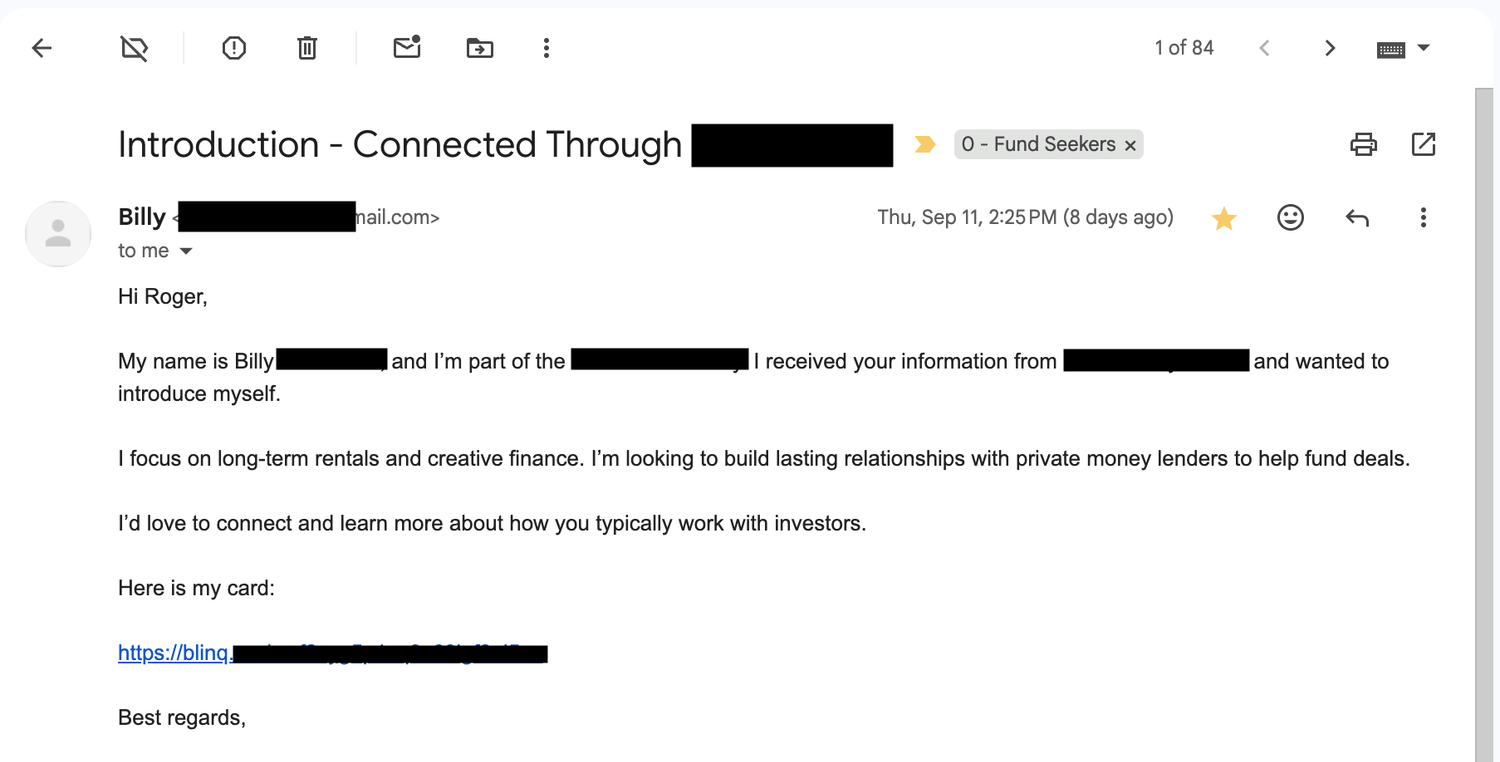The width and height of the screenshot is (1500, 762).
Task: Click the remove label icon
Action: 134,48
